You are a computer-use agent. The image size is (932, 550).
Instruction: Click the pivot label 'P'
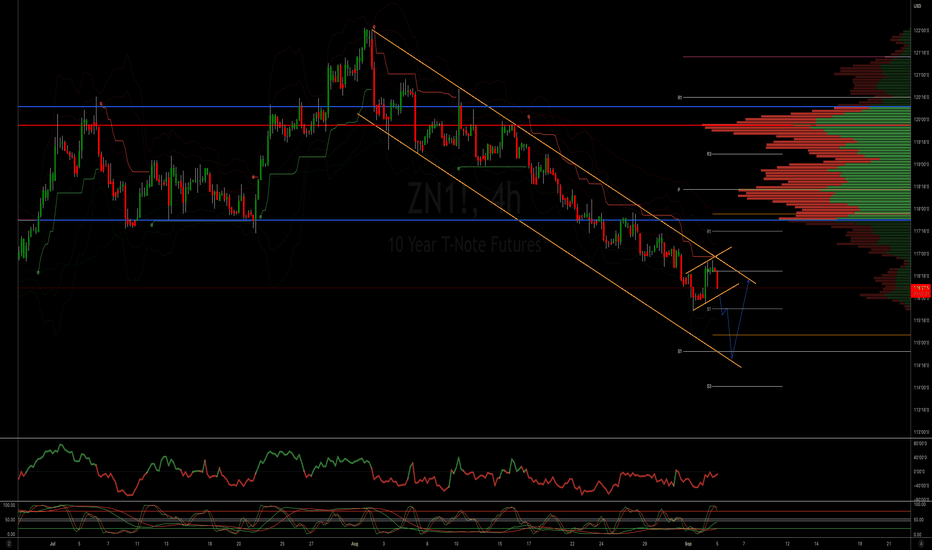[x=679, y=190]
